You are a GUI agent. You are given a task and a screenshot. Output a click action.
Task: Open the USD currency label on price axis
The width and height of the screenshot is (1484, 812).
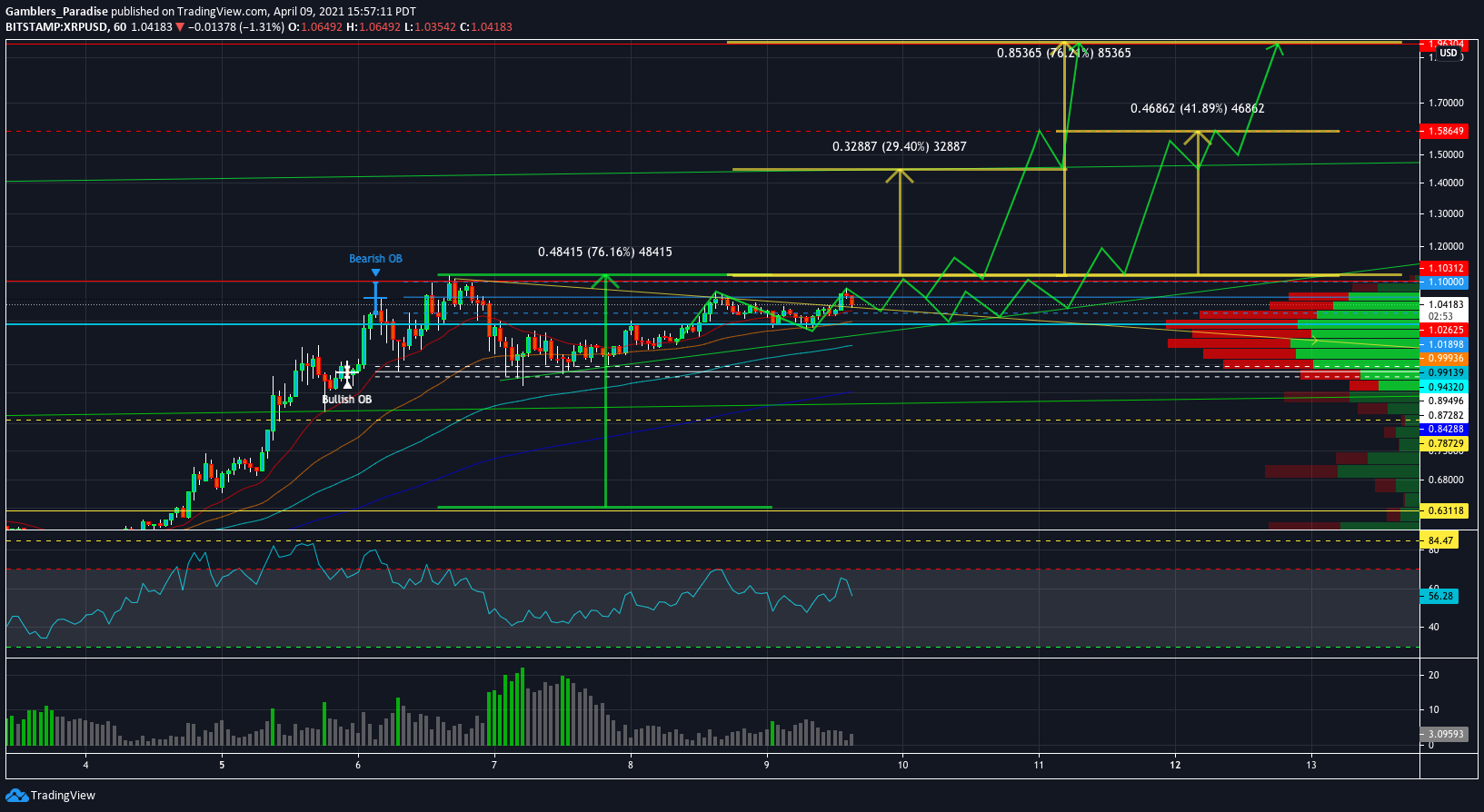click(x=1449, y=54)
